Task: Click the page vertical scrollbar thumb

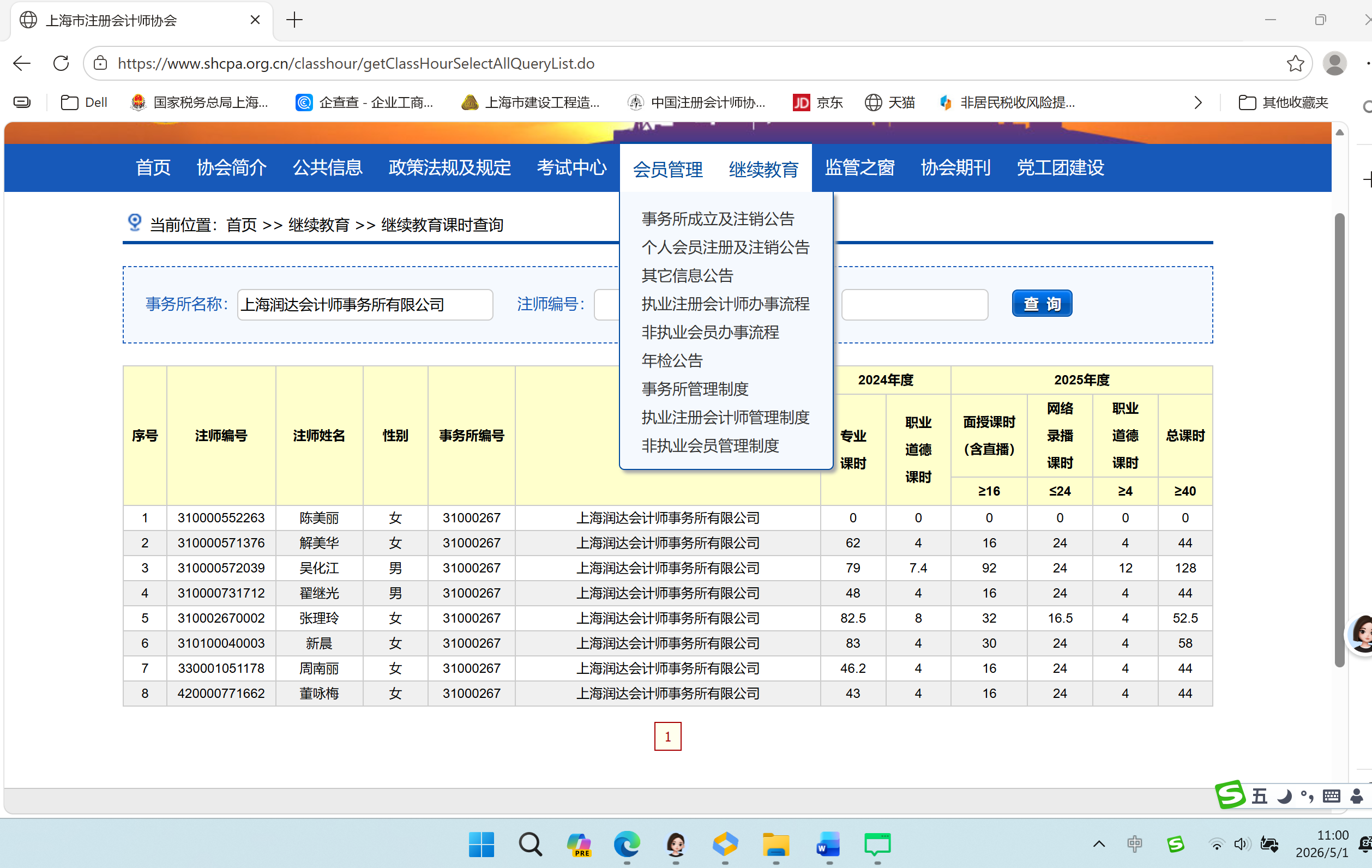Action: point(1339,439)
